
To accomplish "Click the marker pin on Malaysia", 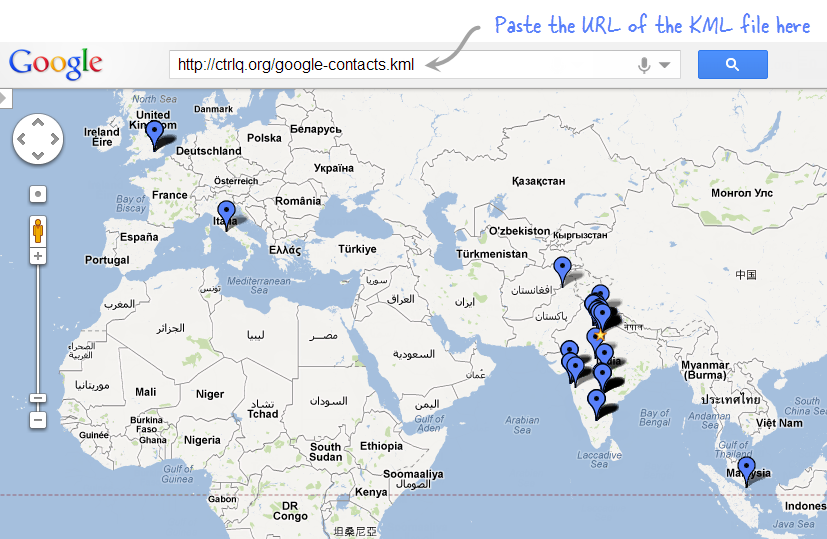I will coord(746,471).
